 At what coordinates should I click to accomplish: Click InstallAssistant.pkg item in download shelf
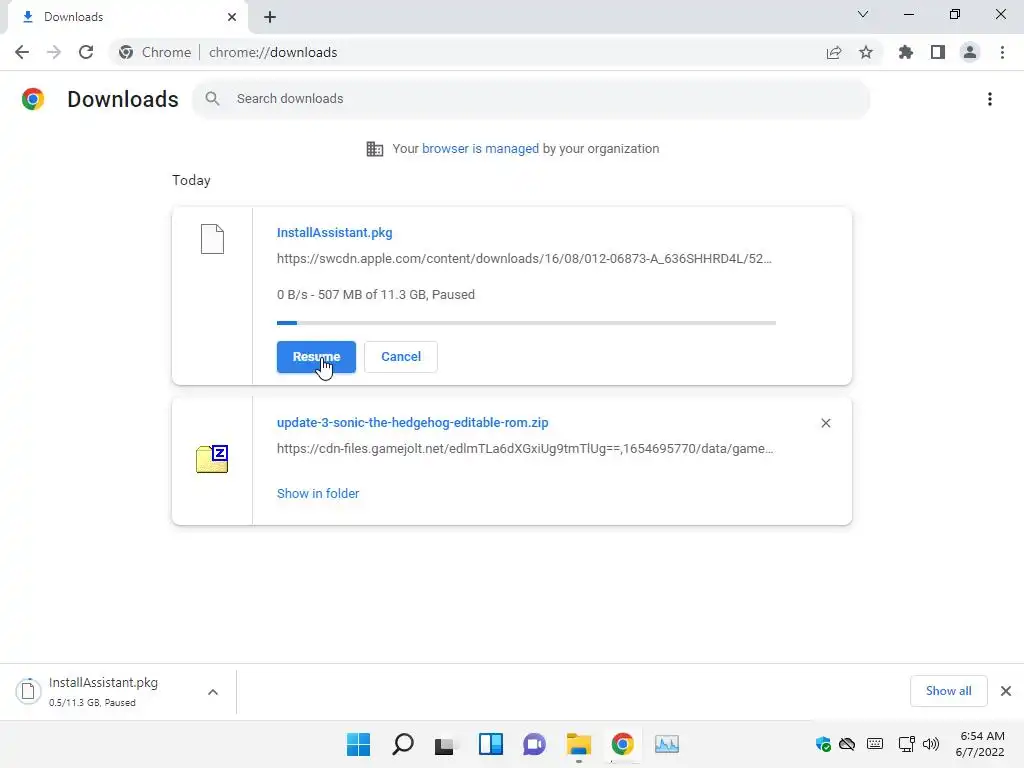[103, 692]
